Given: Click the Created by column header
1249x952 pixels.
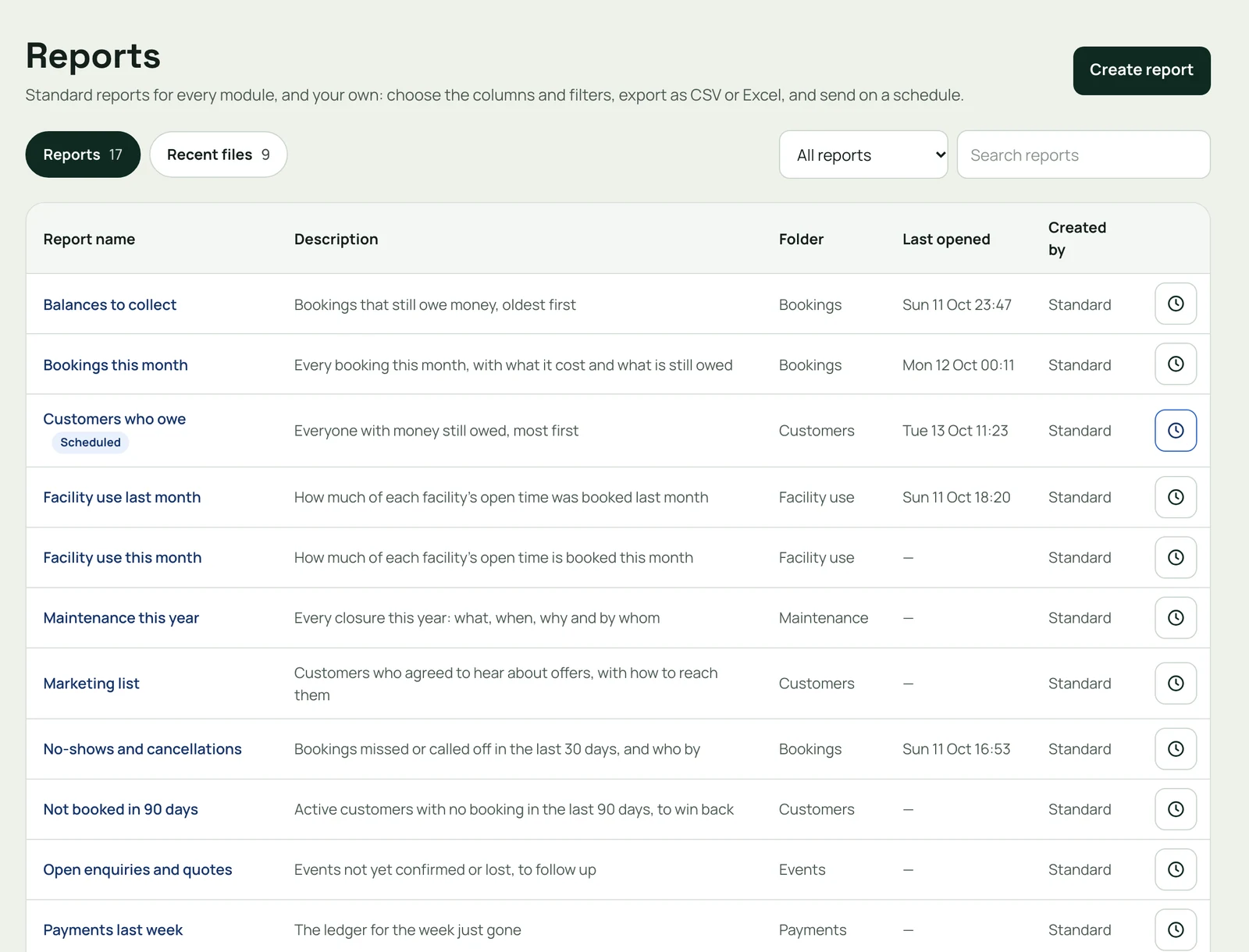Looking at the screenshot, I should click(1077, 239).
